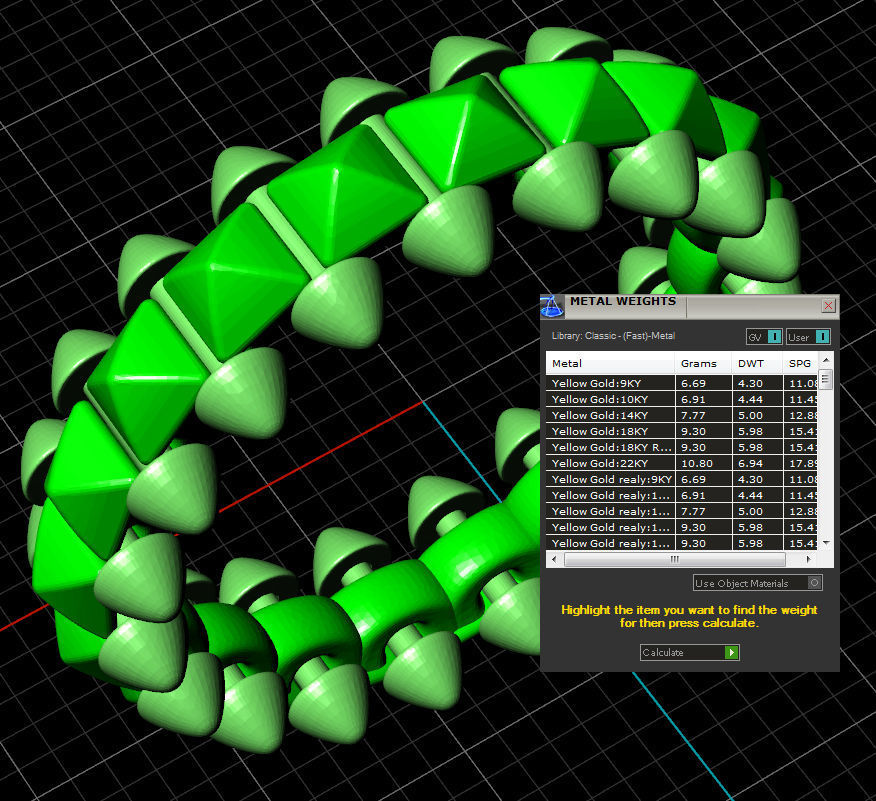Click DWT 5.98 in Yellow Gold:18KY row
Viewport: 876px width, 801px height.
click(757, 431)
